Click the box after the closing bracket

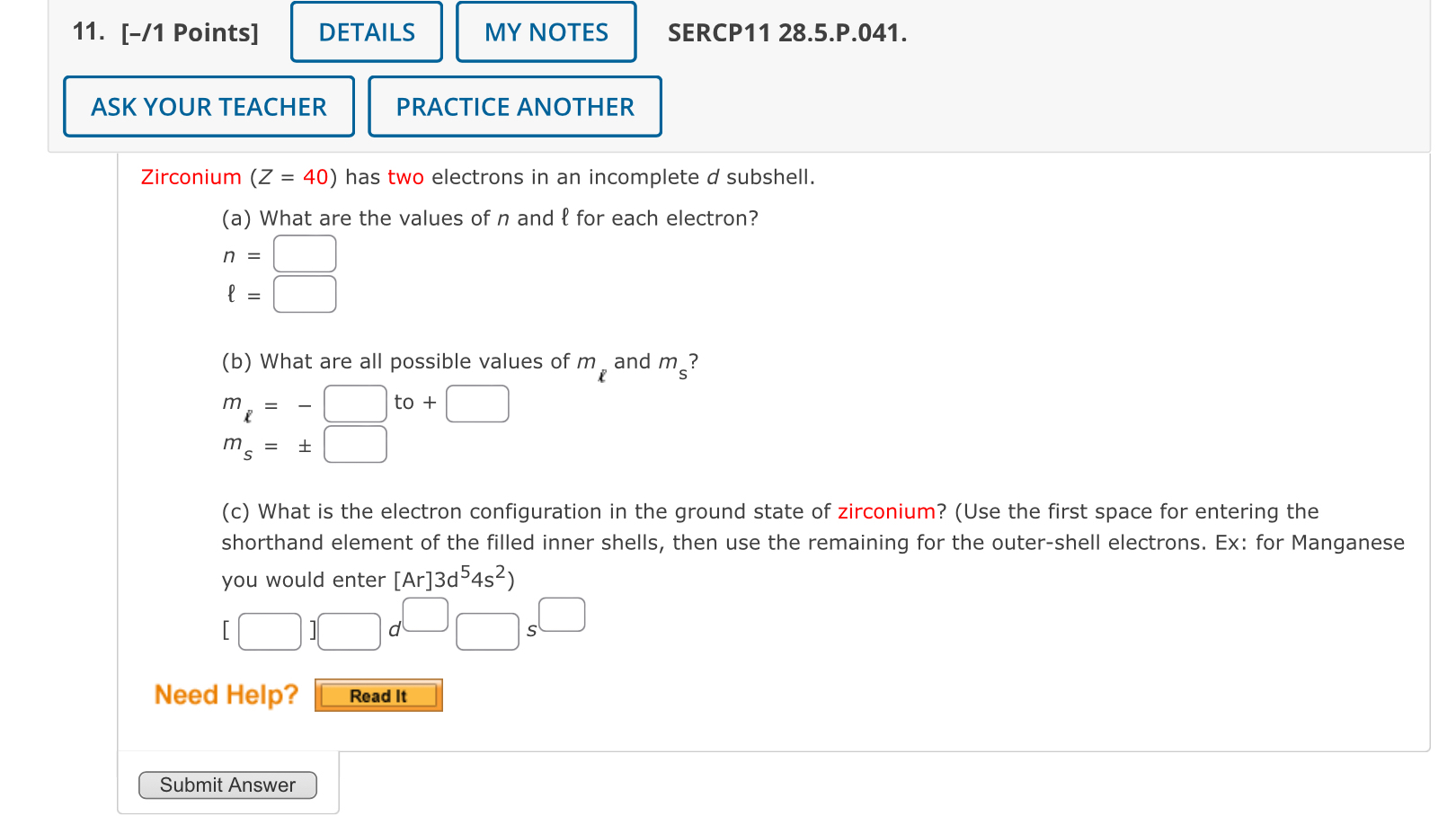(349, 631)
